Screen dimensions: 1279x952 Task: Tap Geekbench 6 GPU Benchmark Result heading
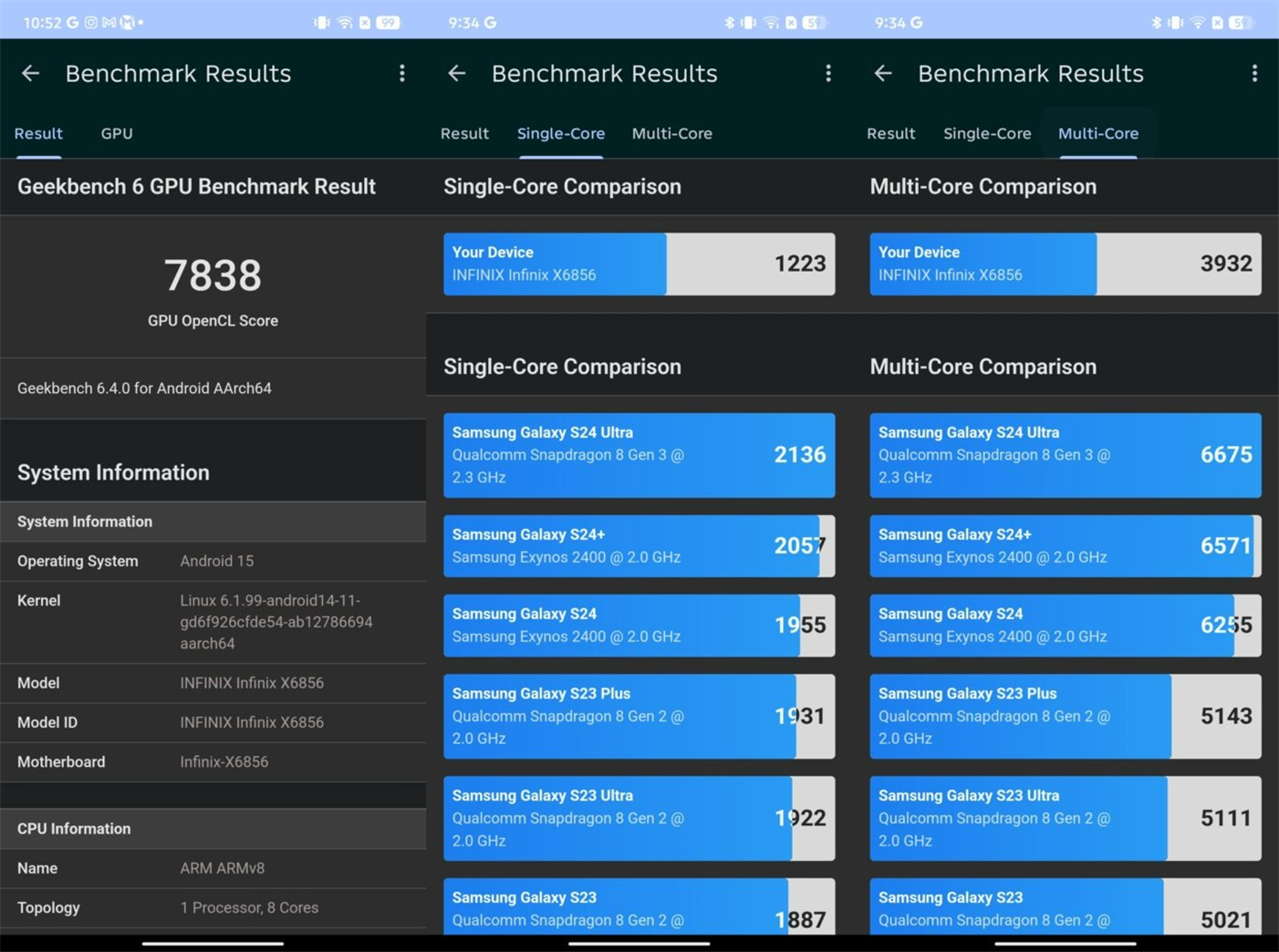coord(196,187)
